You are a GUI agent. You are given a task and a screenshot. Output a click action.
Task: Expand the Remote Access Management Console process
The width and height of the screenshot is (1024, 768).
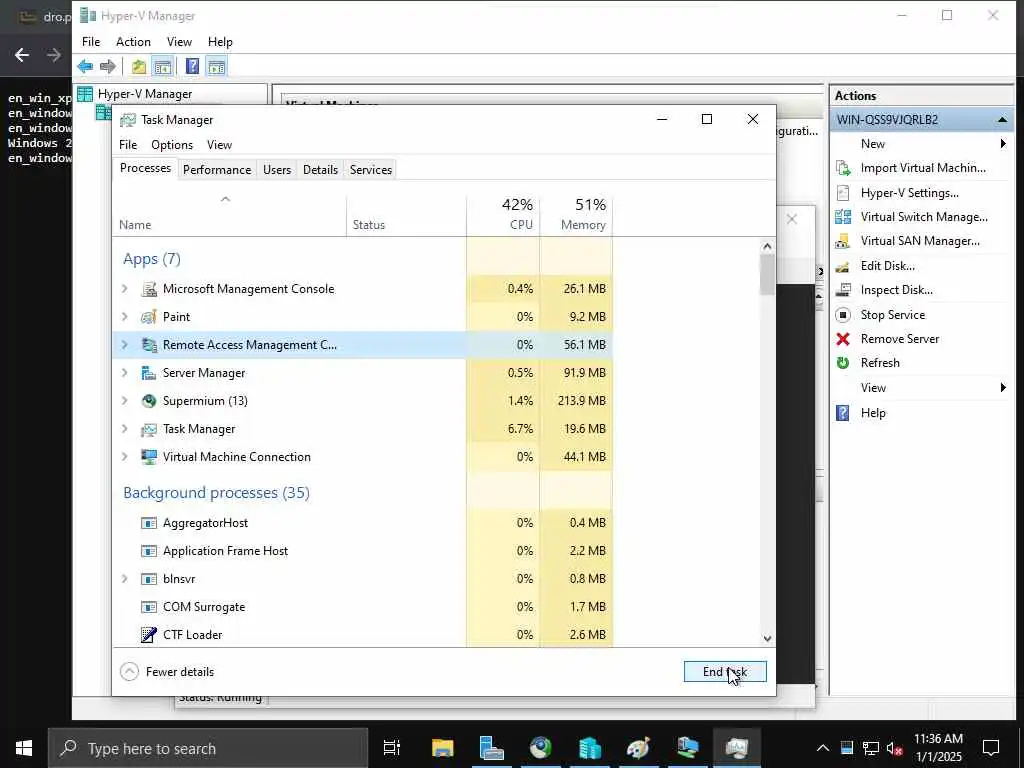125,345
